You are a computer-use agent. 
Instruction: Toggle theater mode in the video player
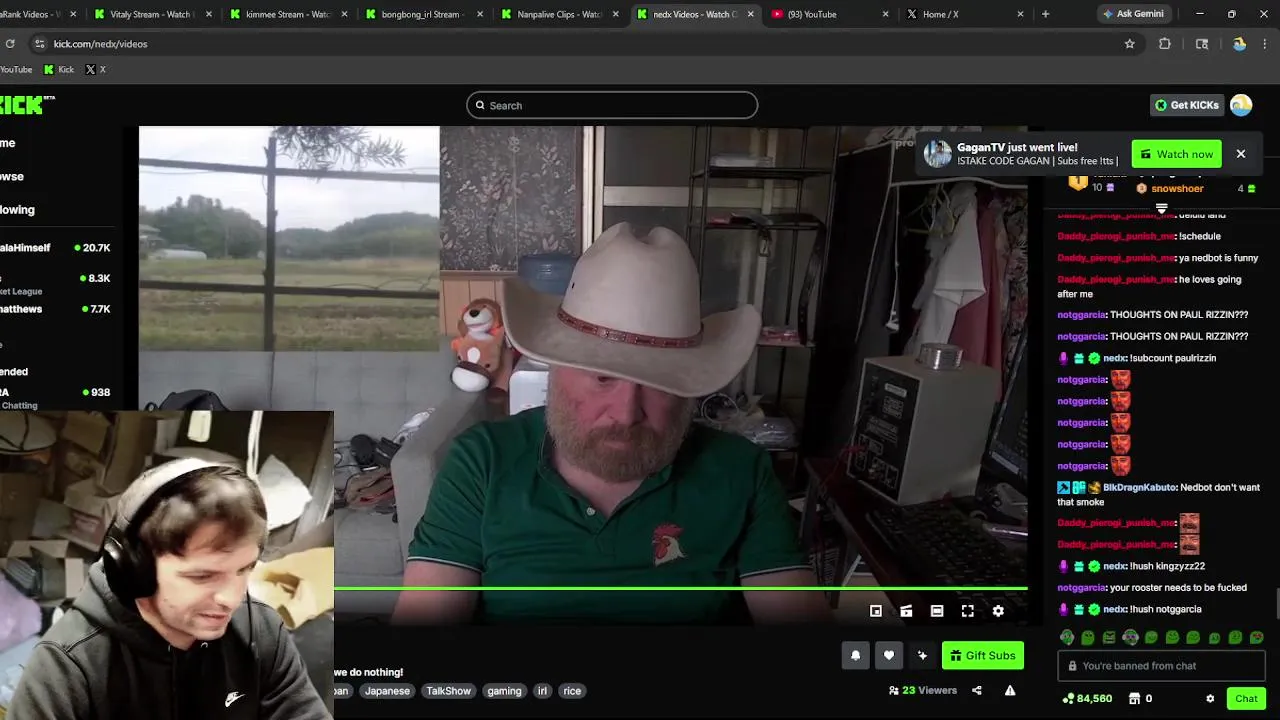[x=937, y=611]
